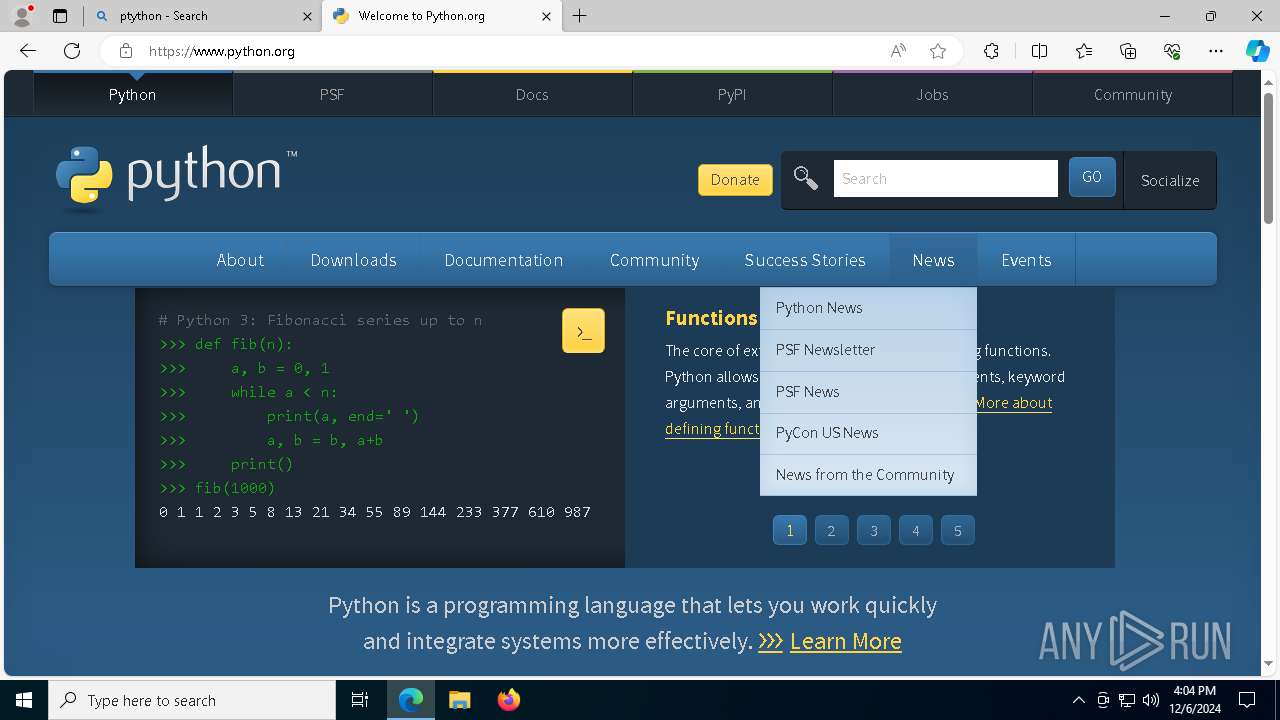Click the magnifying glass search icon

tap(806, 179)
